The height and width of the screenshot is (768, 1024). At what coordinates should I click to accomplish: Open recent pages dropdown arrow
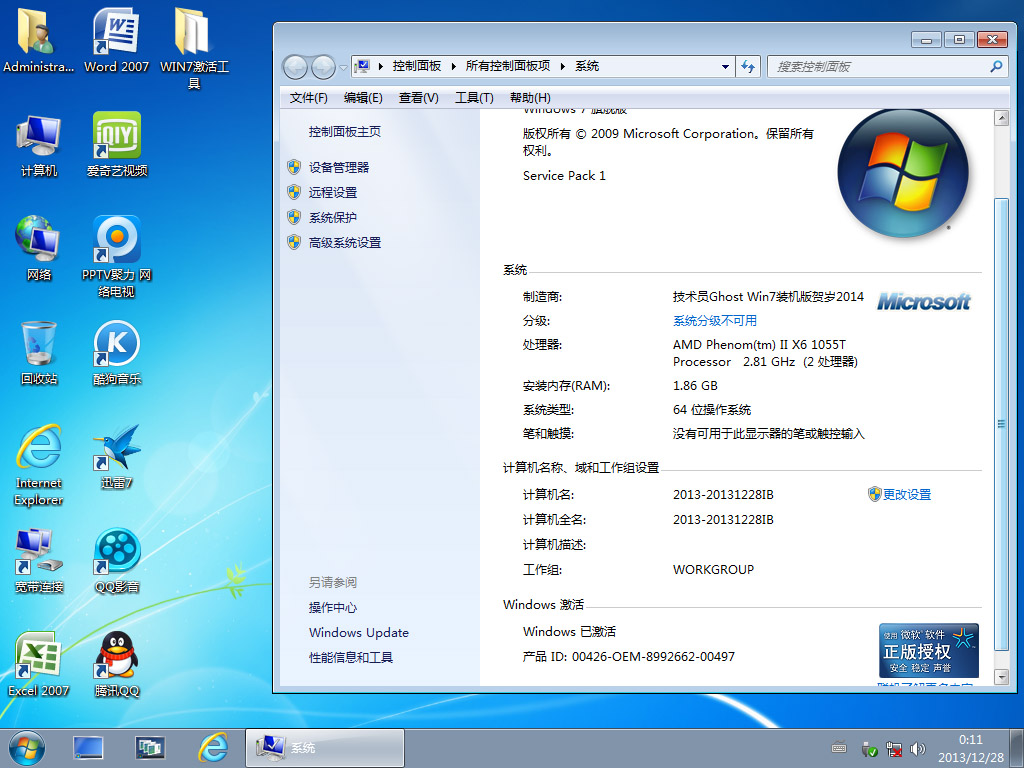click(x=344, y=67)
